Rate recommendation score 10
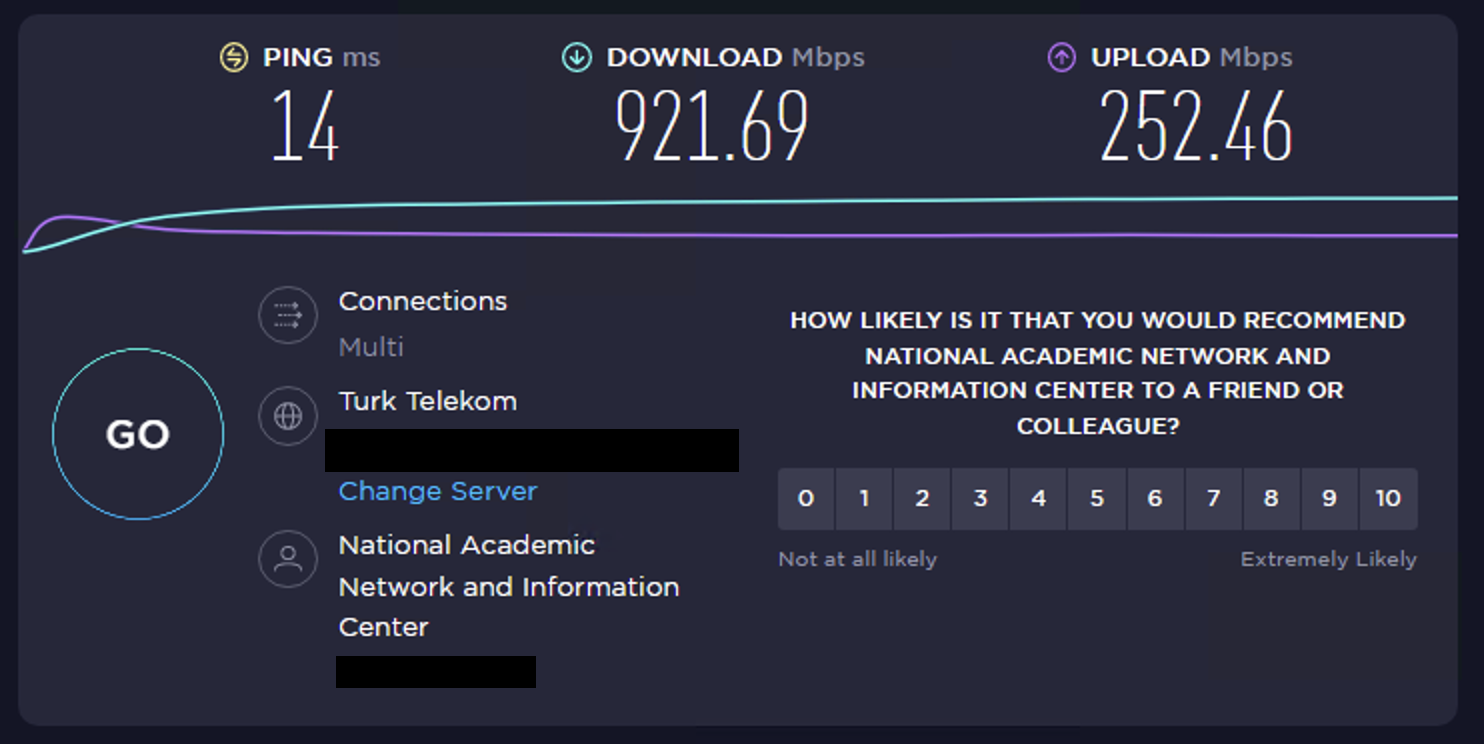1484x744 pixels. [x=1388, y=498]
